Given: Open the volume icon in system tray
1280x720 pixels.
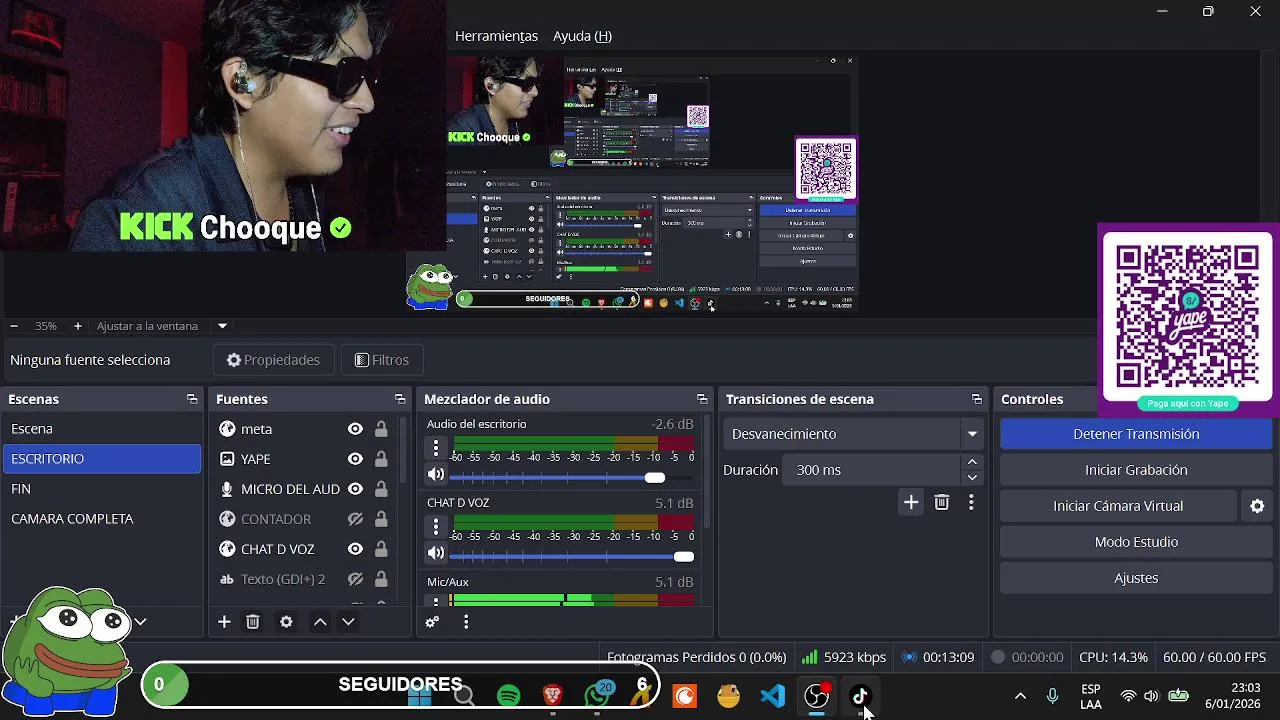Looking at the screenshot, I should 1151,696.
